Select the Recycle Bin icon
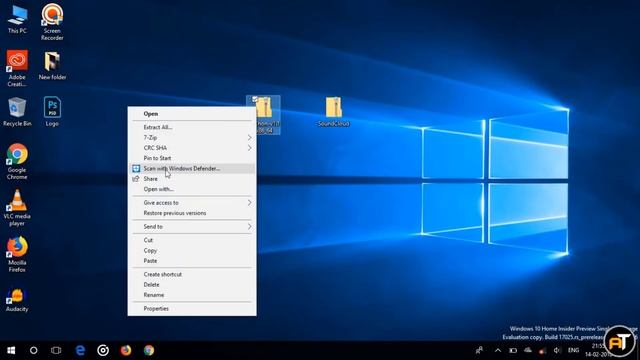The width and height of the screenshot is (640, 360). [17, 112]
